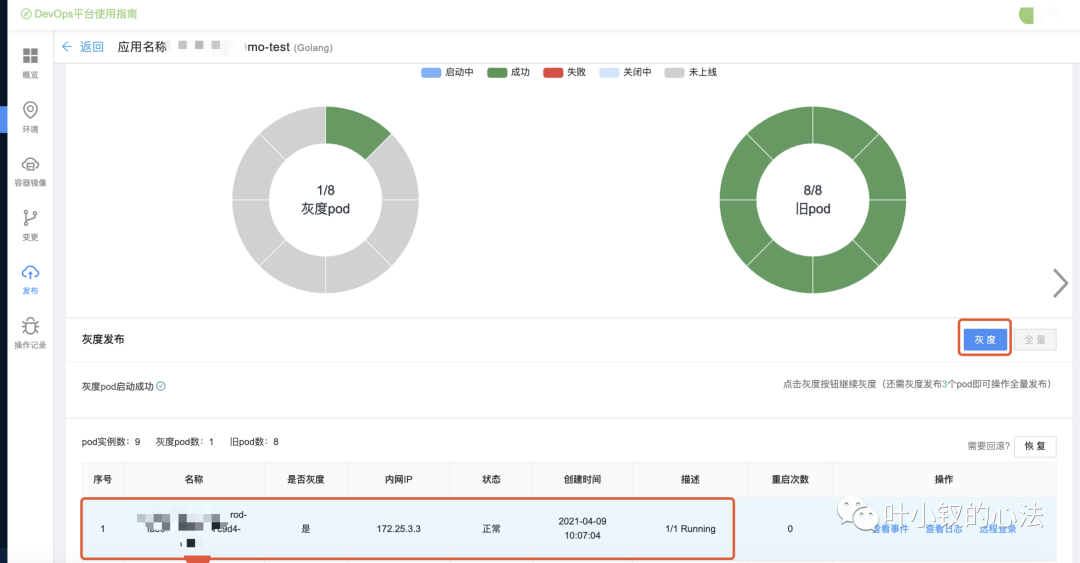Open the DevOps平台使用指南 link
1080x563 pixels.
(85, 14)
